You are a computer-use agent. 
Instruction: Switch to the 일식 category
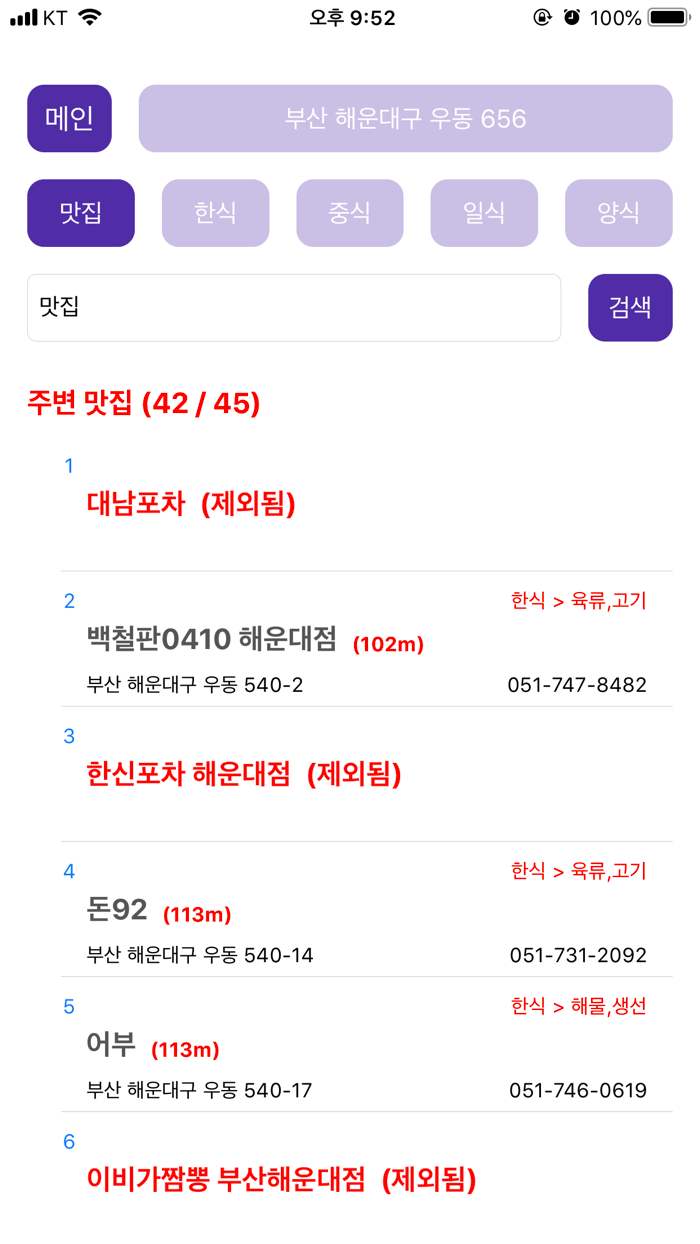click(x=484, y=212)
